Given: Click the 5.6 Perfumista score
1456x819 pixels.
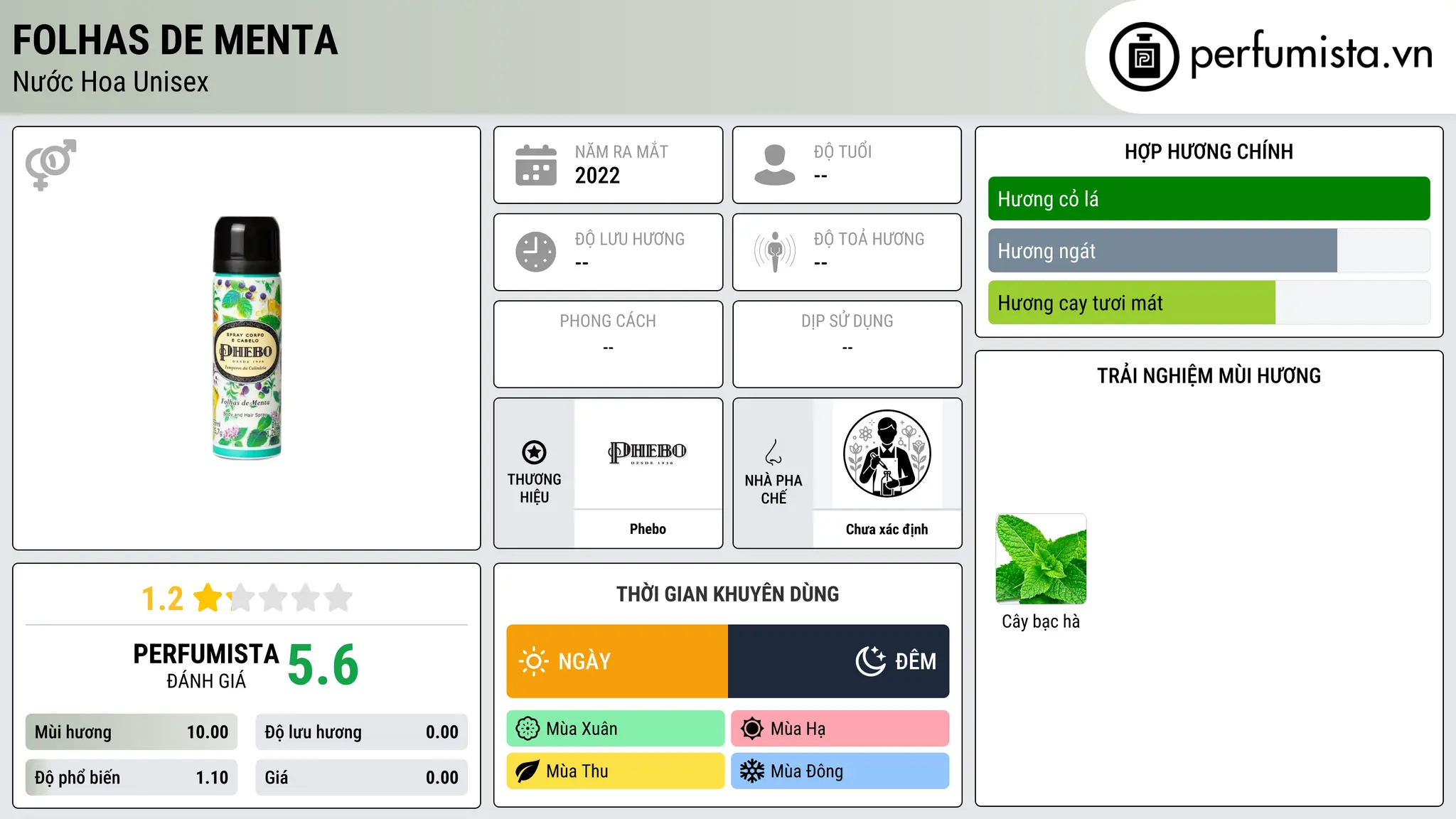Looking at the screenshot, I should (x=323, y=665).
